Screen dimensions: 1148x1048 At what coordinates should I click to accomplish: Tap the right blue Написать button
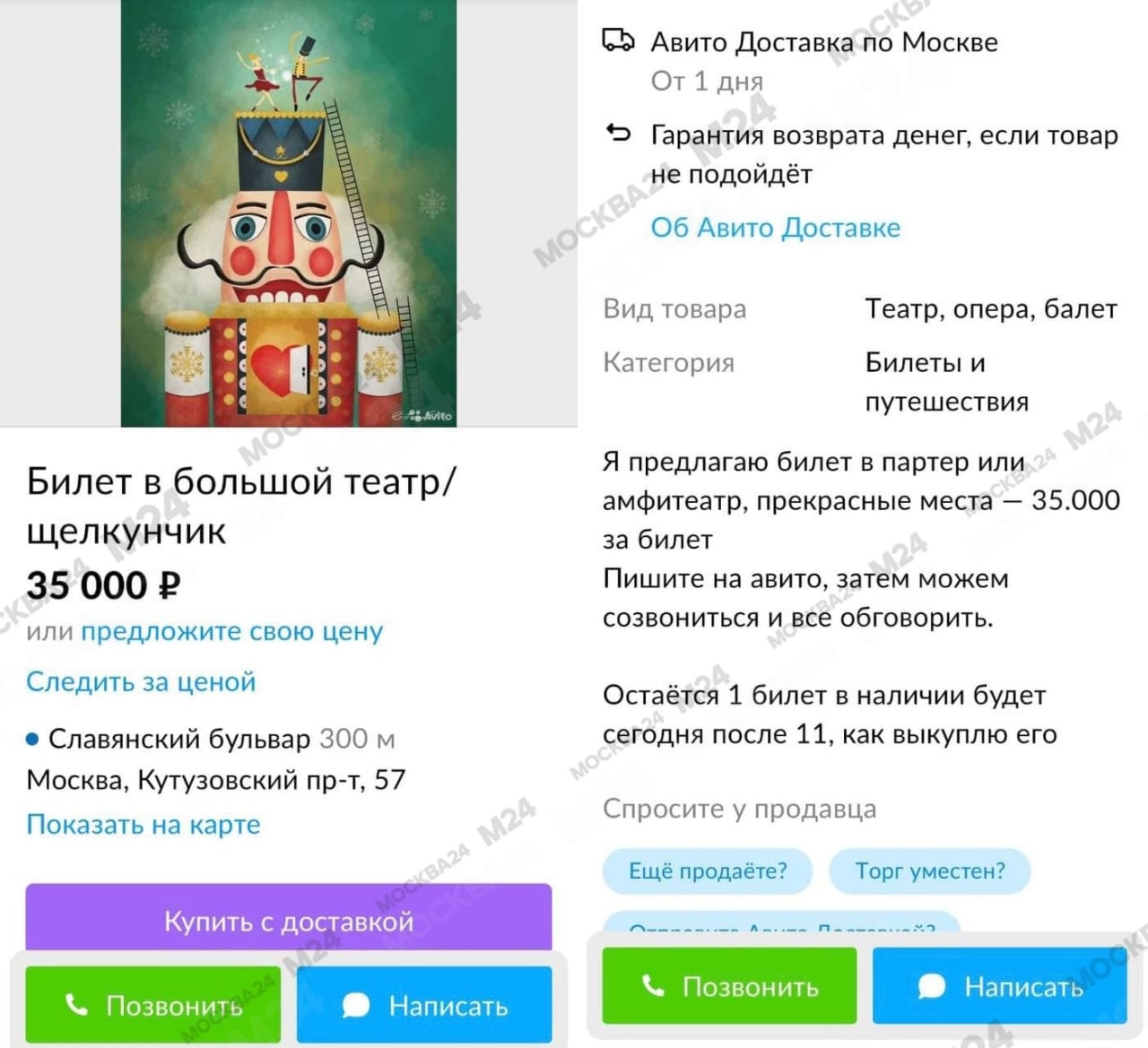coord(1000,986)
